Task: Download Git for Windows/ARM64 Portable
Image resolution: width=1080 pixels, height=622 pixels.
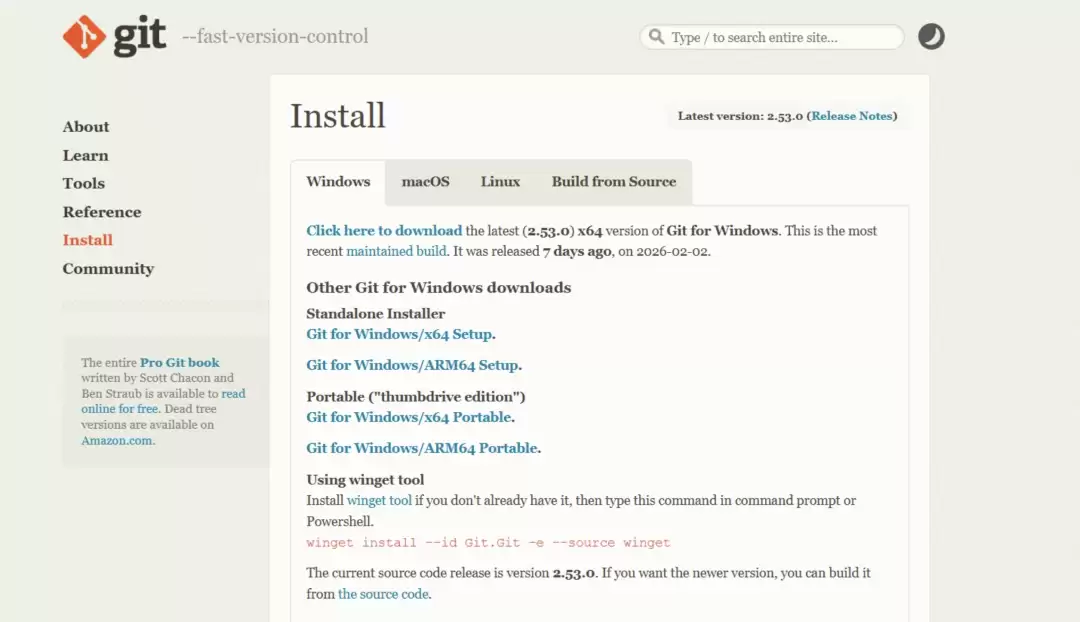Action: point(422,448)
